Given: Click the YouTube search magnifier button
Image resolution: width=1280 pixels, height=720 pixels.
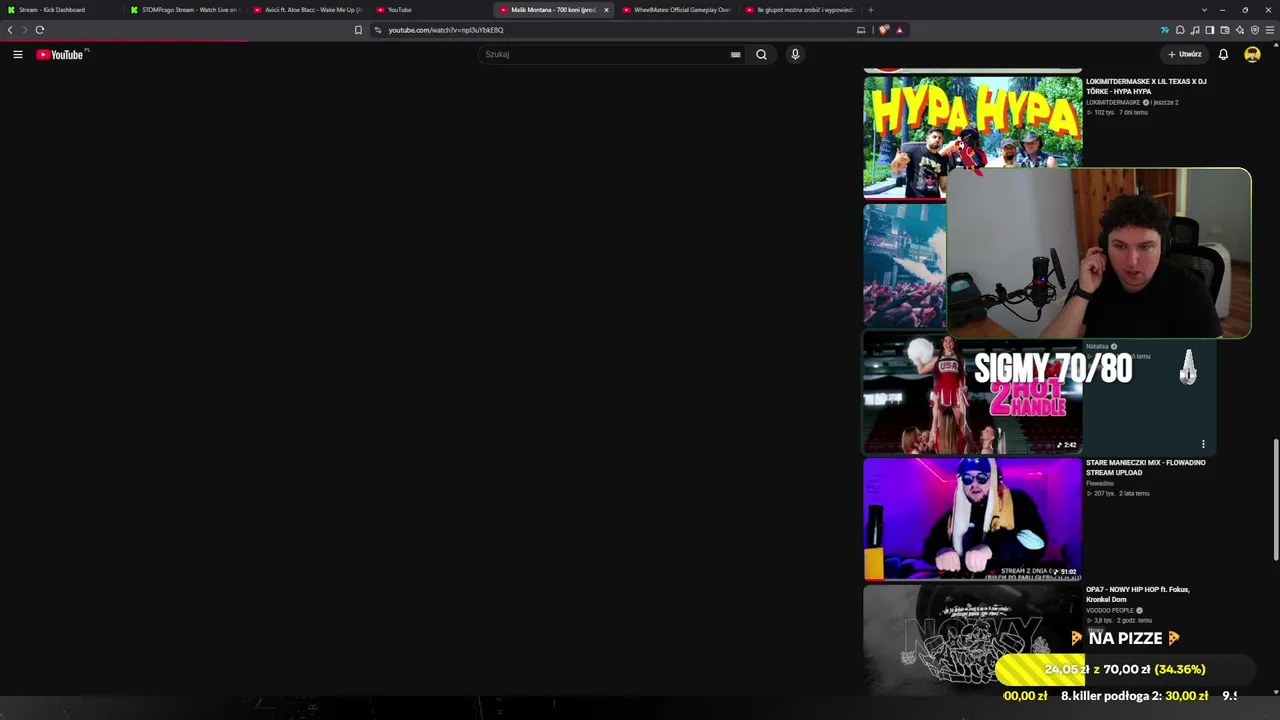Looking at the screenshot, I should (x=761, y=54).
